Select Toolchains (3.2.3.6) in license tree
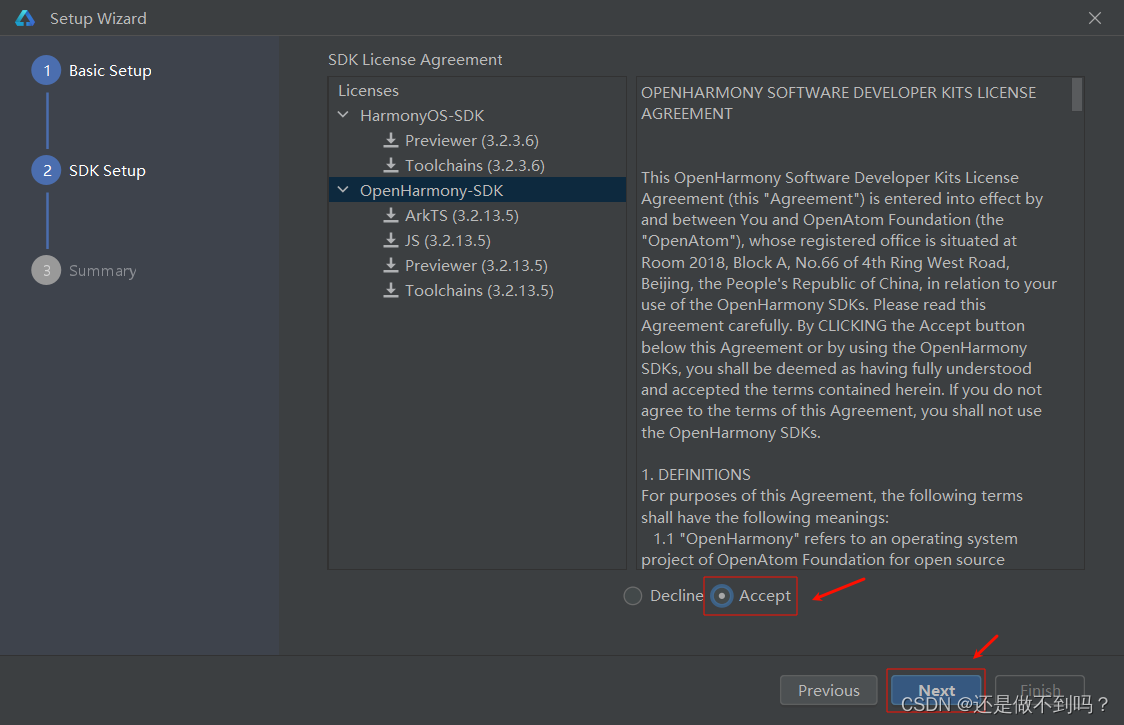The width and height of the screenshot is (1124, 725). click(475, 166)
